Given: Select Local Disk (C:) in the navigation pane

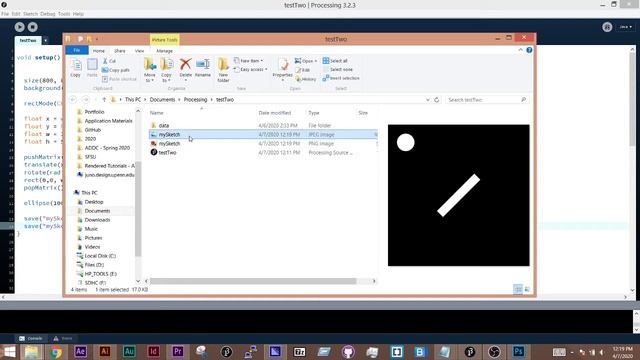Looking at the screenshot, I should point(100,256).
